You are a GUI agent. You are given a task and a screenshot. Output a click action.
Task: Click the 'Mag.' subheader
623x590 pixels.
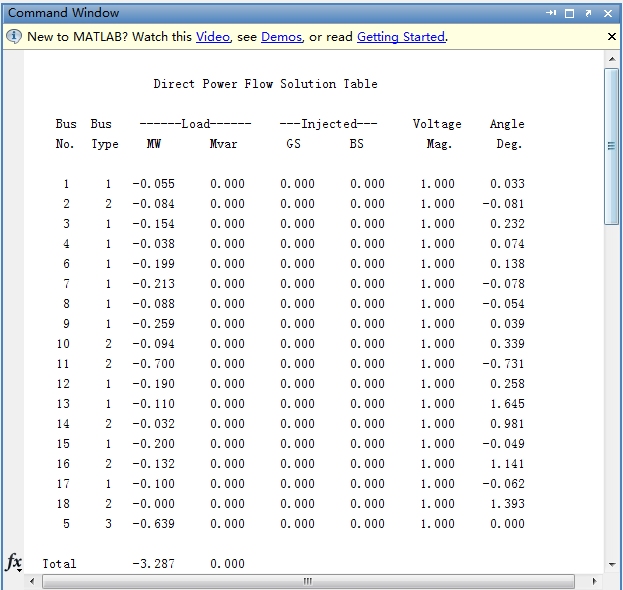(439, 144)
